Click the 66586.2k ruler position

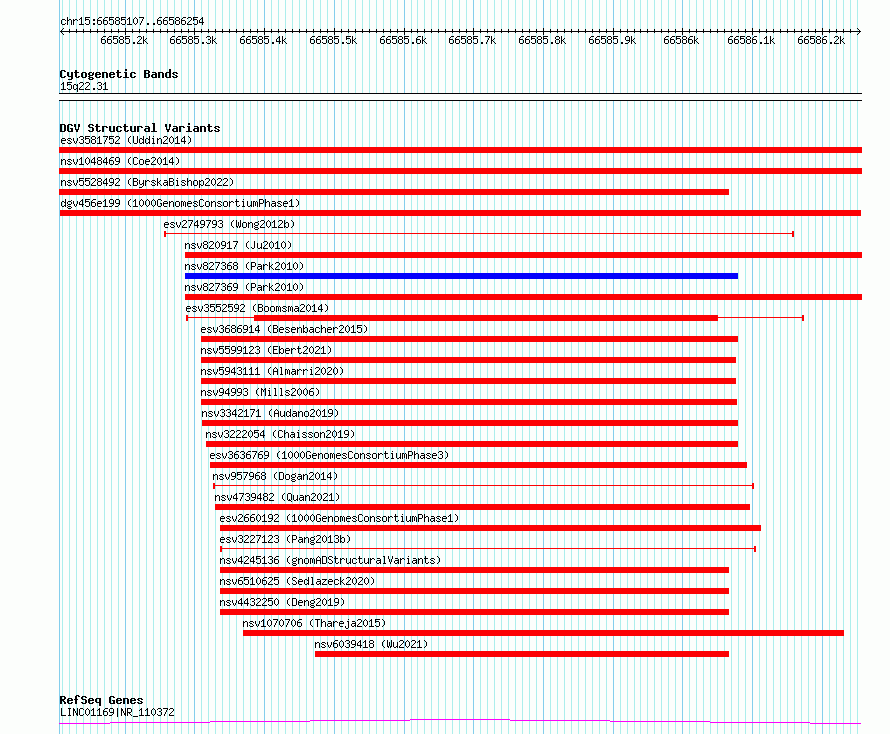pos(821,41)
